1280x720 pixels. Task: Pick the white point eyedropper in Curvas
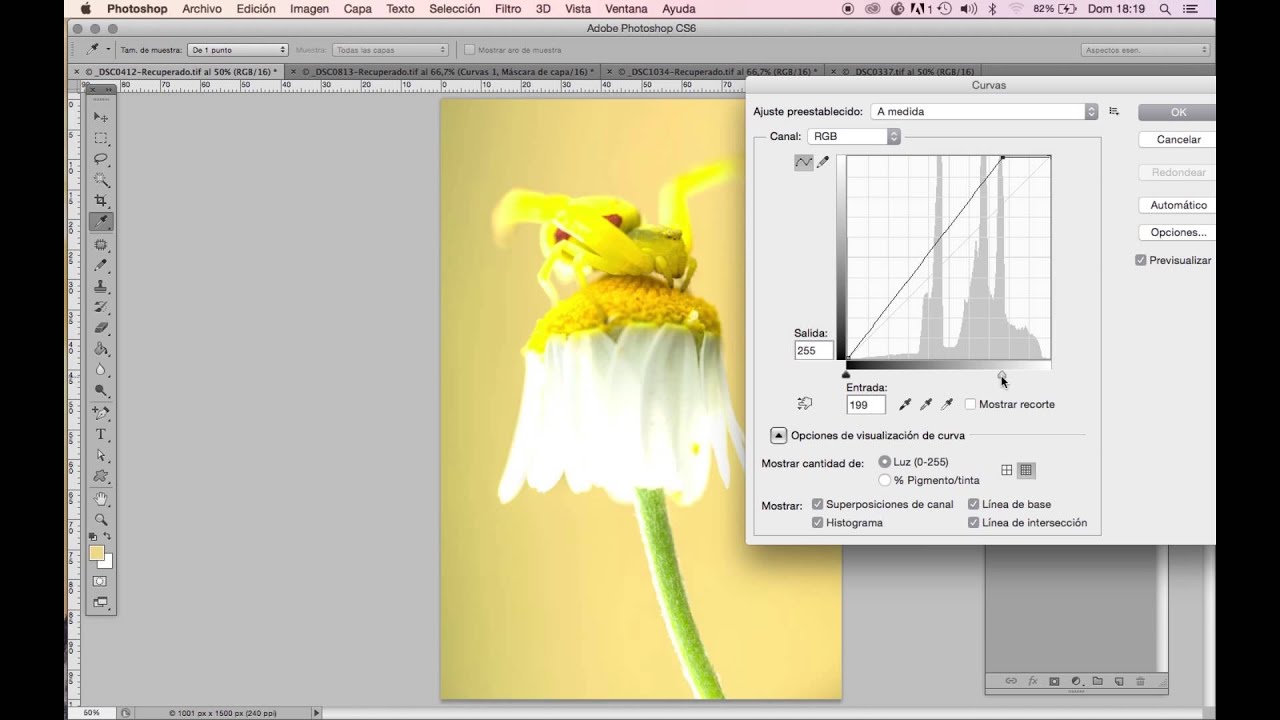947,404
